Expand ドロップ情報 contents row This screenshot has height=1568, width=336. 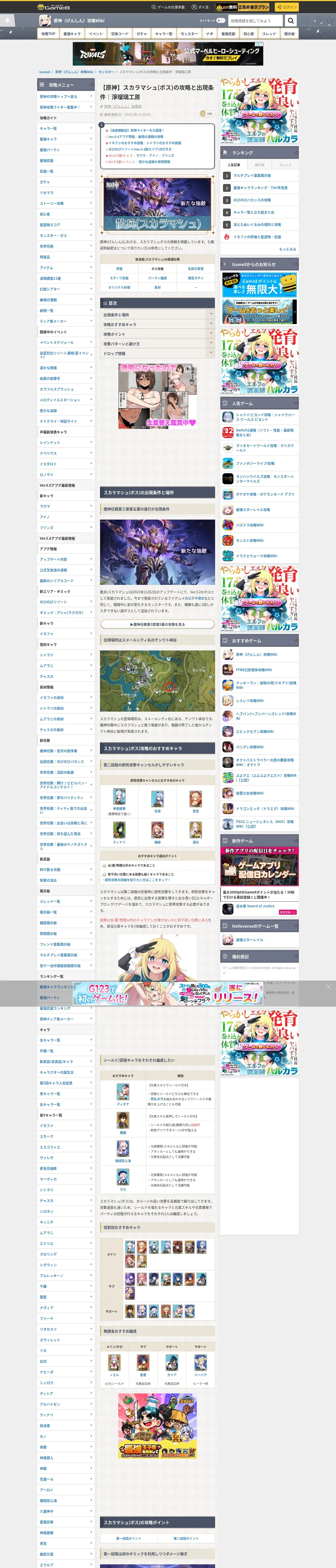(x=157, y=353)
